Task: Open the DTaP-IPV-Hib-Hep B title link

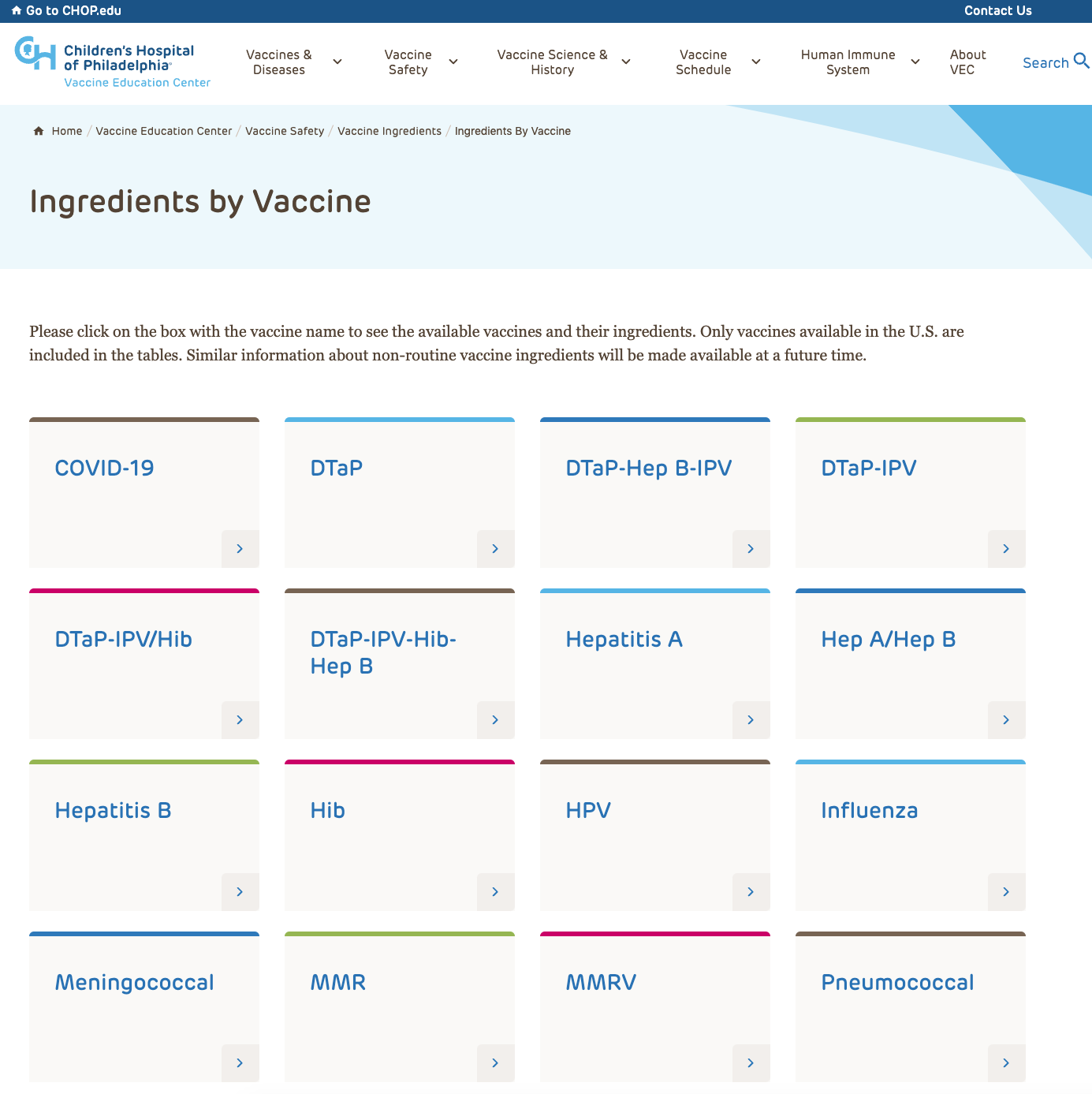Action: click(383, 652)
